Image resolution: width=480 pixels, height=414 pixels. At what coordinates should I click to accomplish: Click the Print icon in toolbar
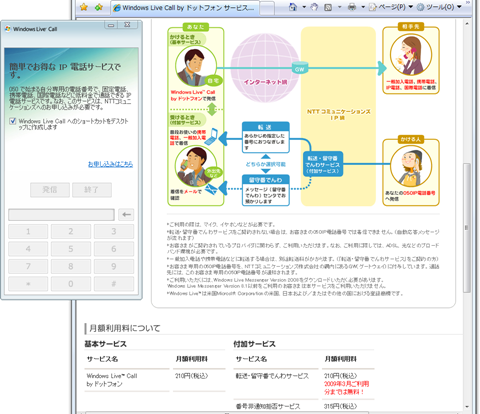click(x=352, y=7)
